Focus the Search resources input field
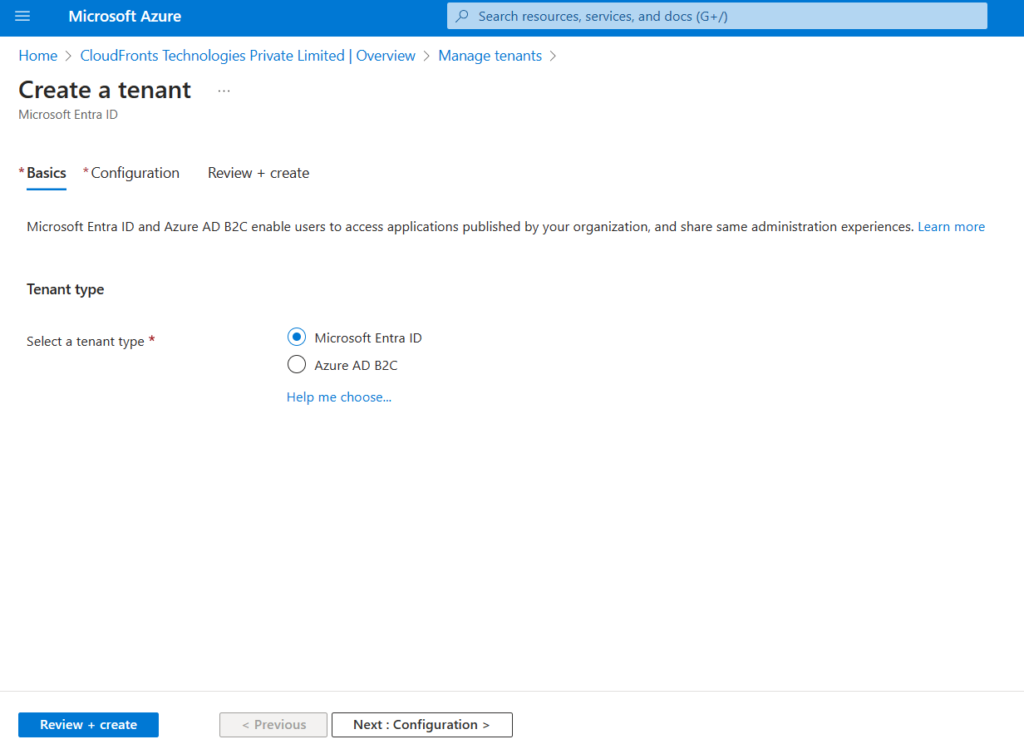The width and height of the screenshot is (1024, 754). 717,16
